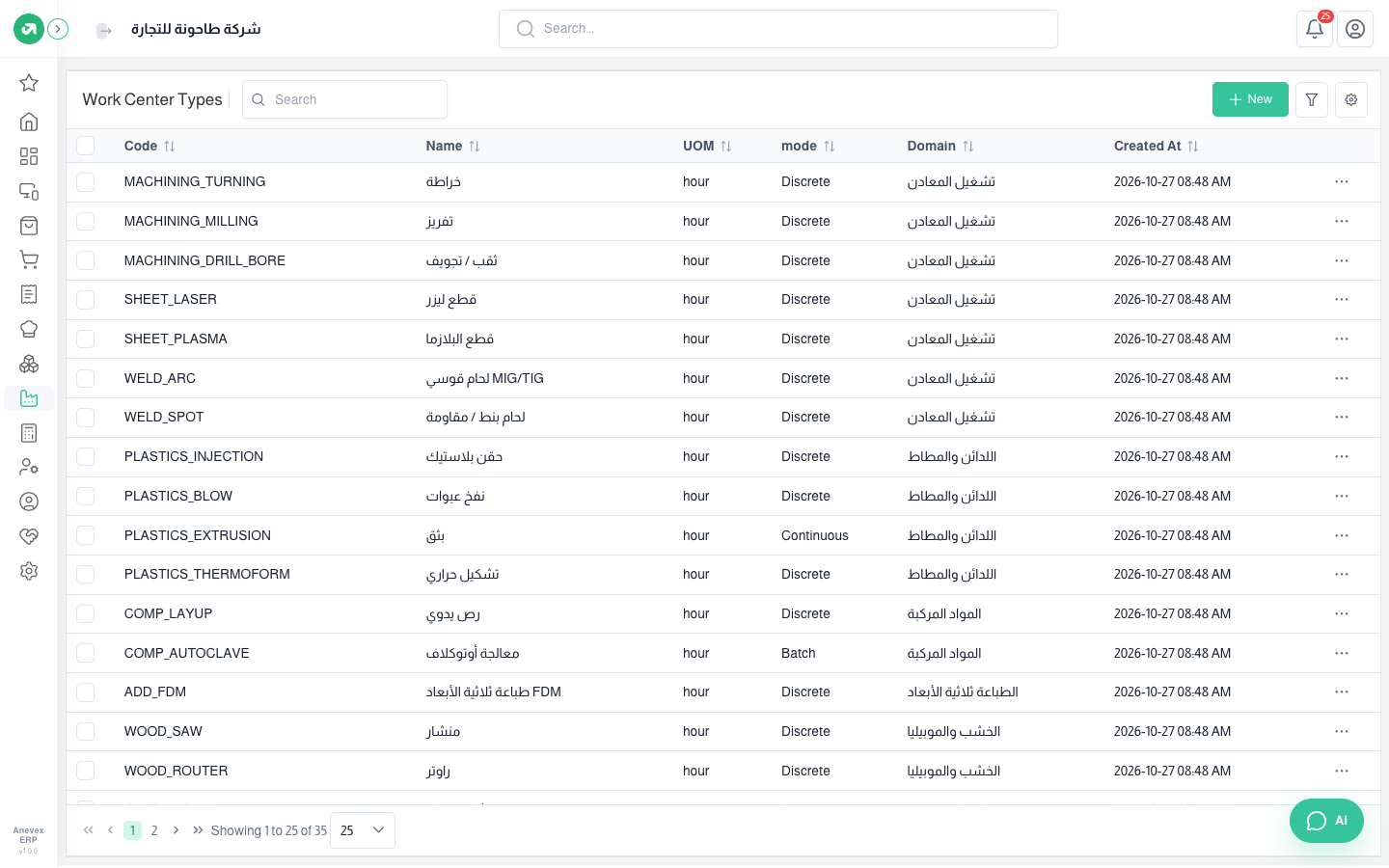The width and height of the screenshot is (1389, 868).
Task: Open the heart handshake icon in the sidebar
Action: tap(29, 536)
